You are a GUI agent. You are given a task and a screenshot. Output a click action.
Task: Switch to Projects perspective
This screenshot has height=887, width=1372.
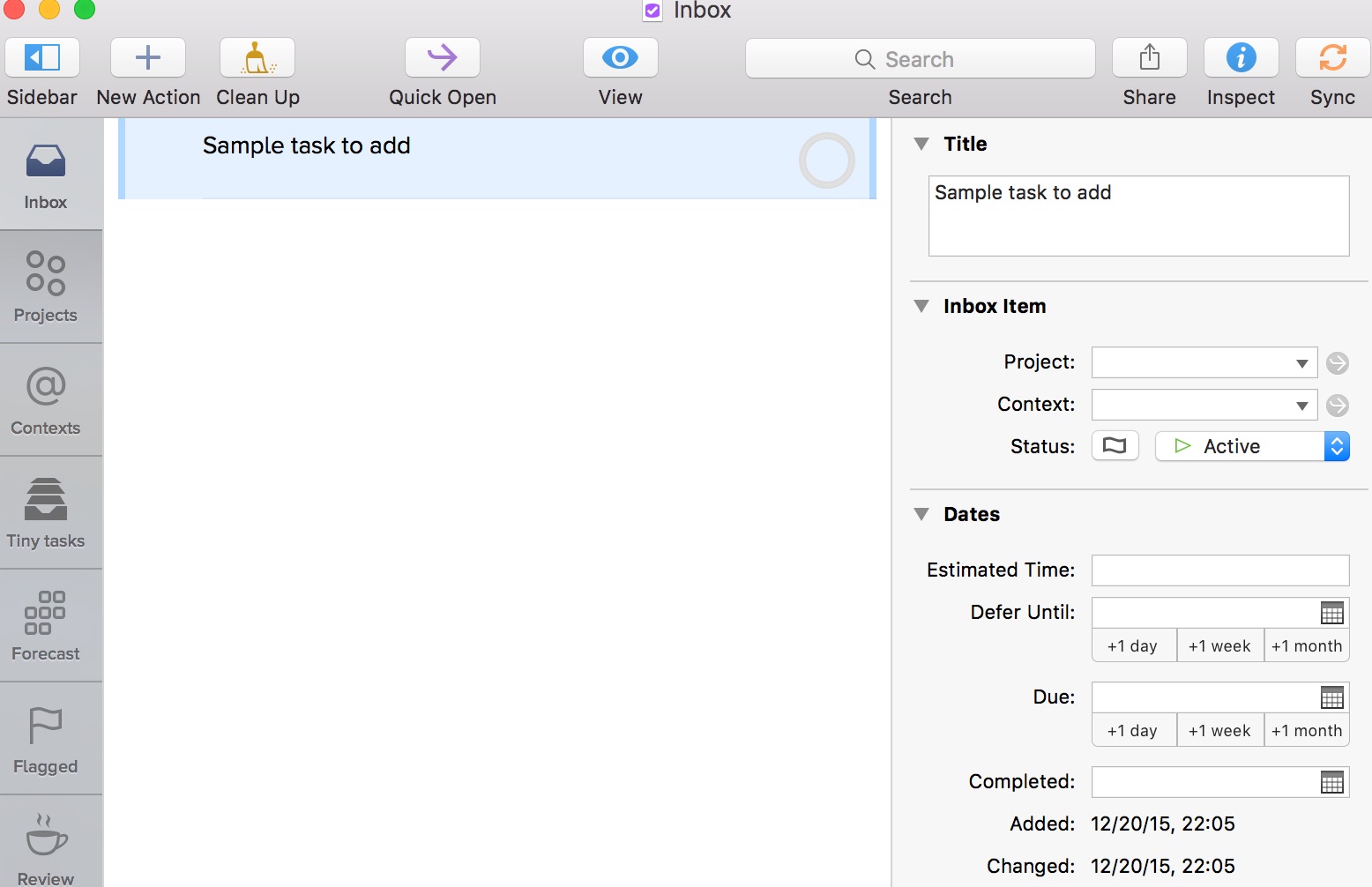click(46, 287)
